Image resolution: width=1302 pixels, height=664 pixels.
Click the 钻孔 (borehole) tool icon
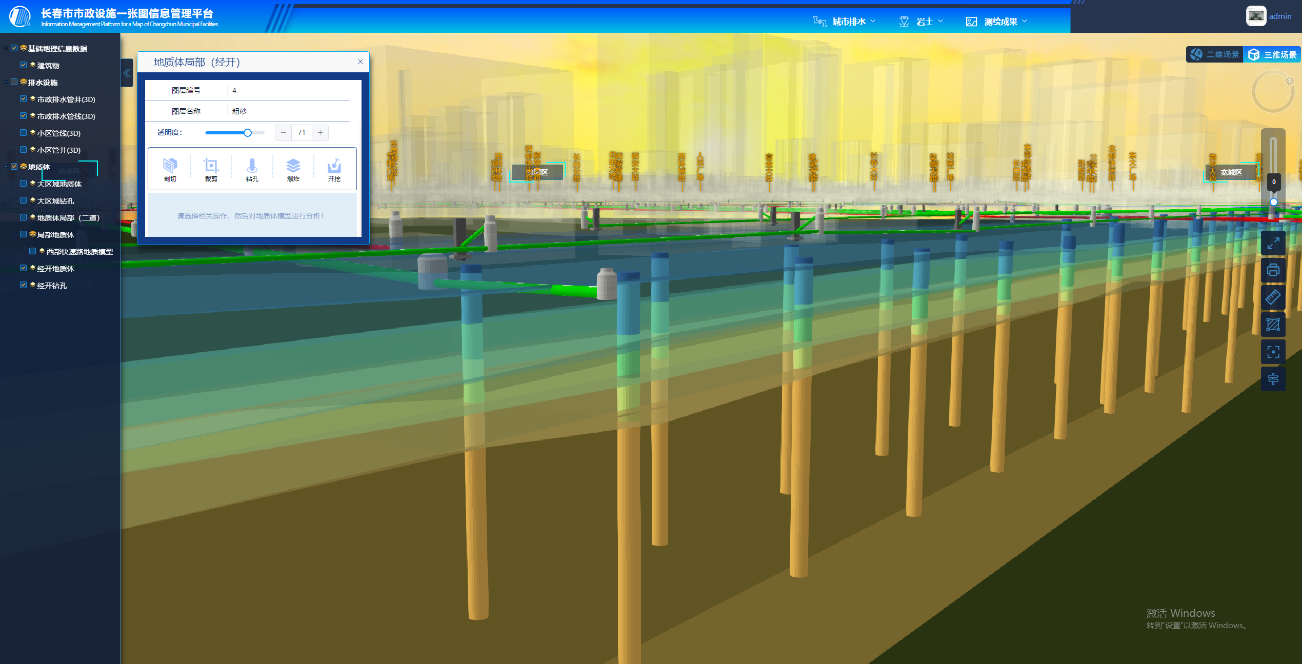click(252, 166)
